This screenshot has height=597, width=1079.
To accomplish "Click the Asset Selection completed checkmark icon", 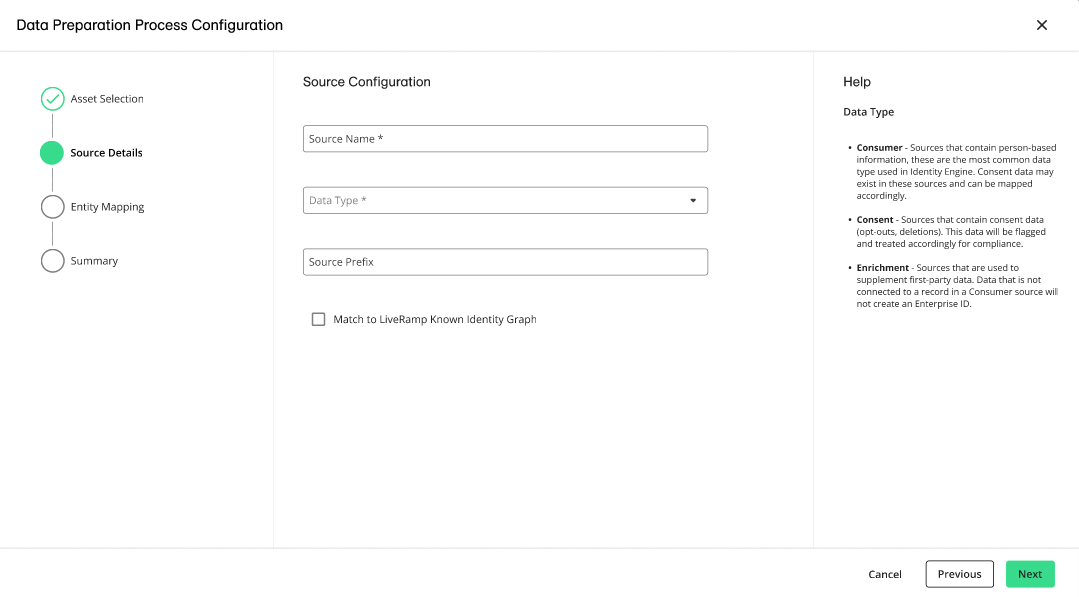I will (52, 99).
